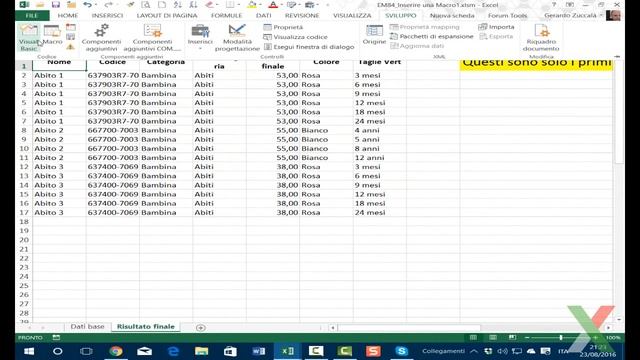Screen dimensions: 640x360
Task: Open the Macro list button
Action: [x=52, y=35]
